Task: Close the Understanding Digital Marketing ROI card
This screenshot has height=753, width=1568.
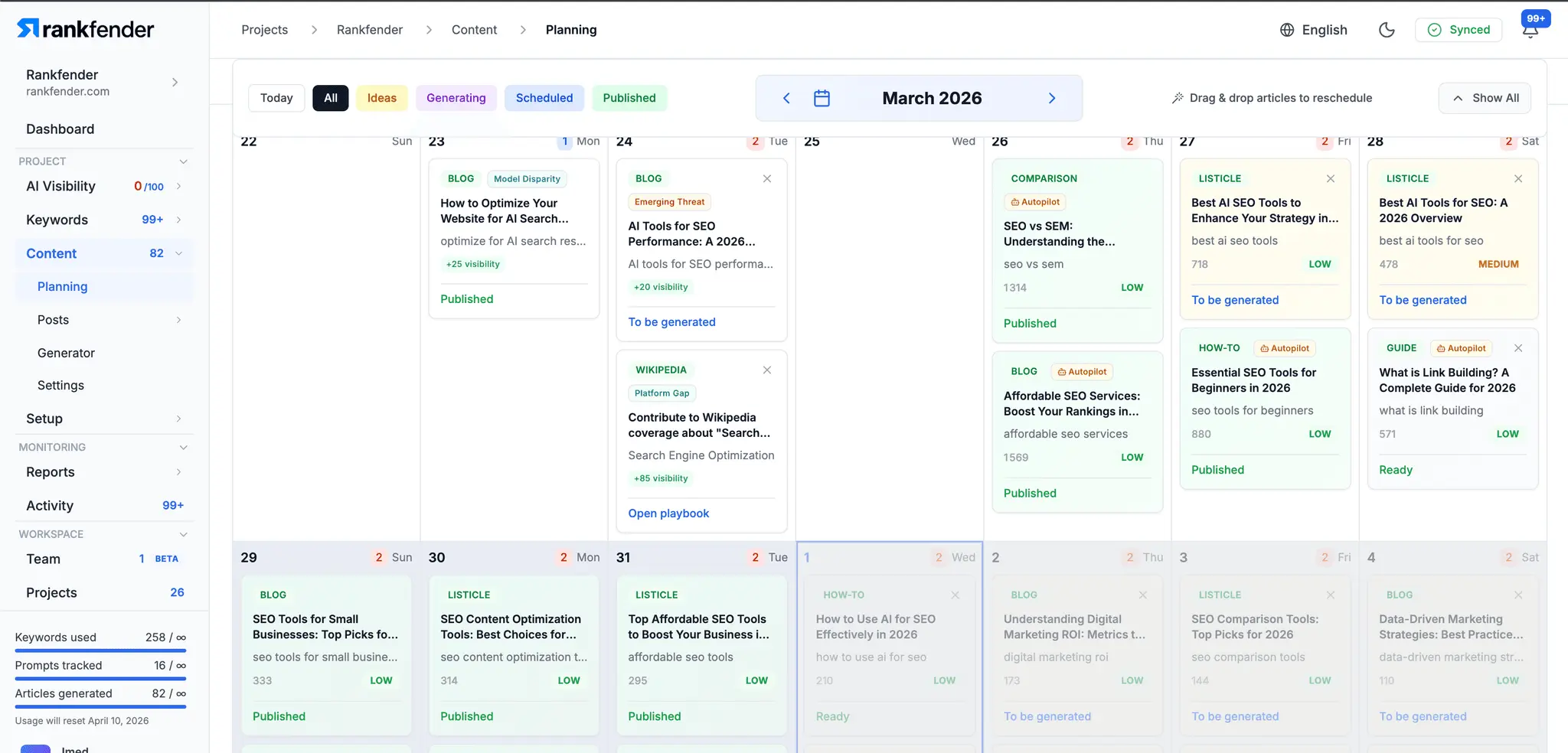Action: tap(1143, 595)
